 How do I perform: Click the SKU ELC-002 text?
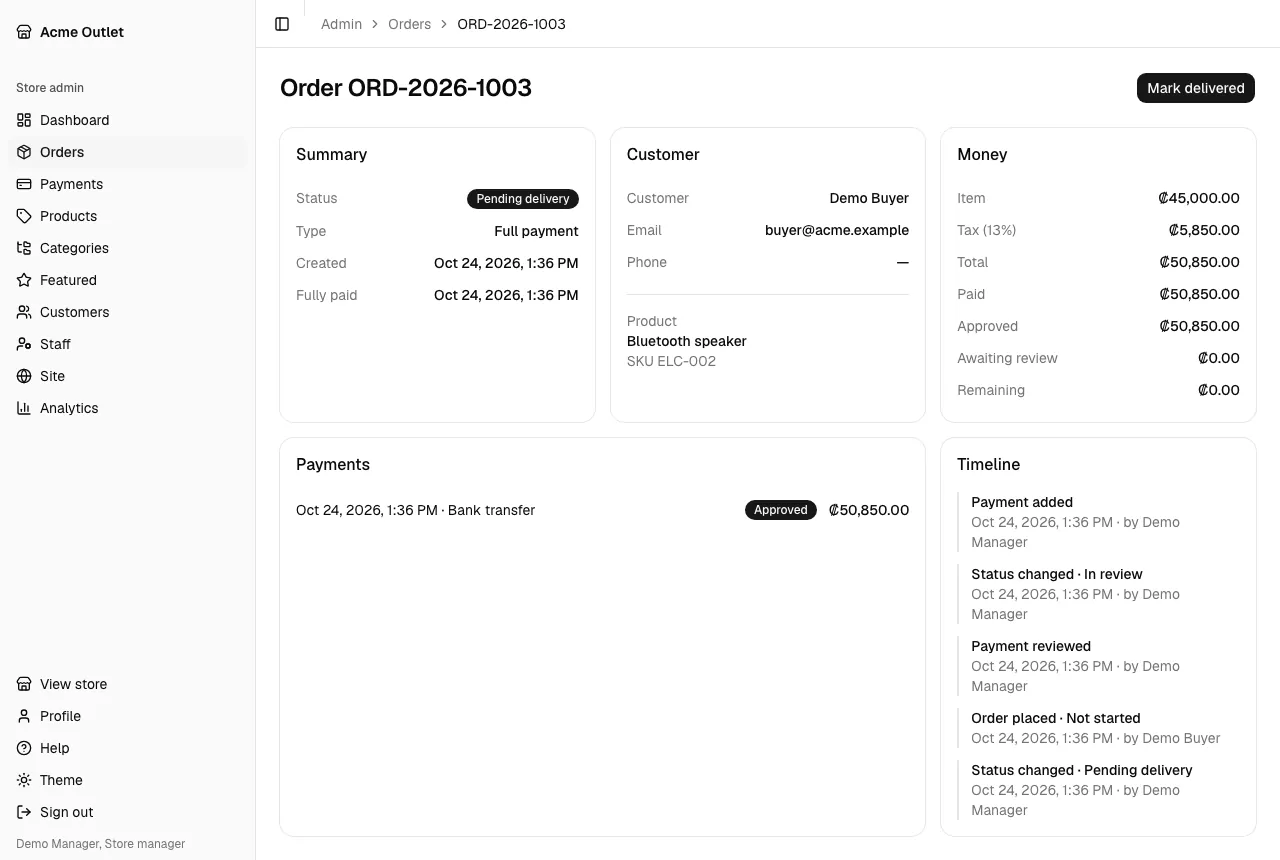coord(671,361)
